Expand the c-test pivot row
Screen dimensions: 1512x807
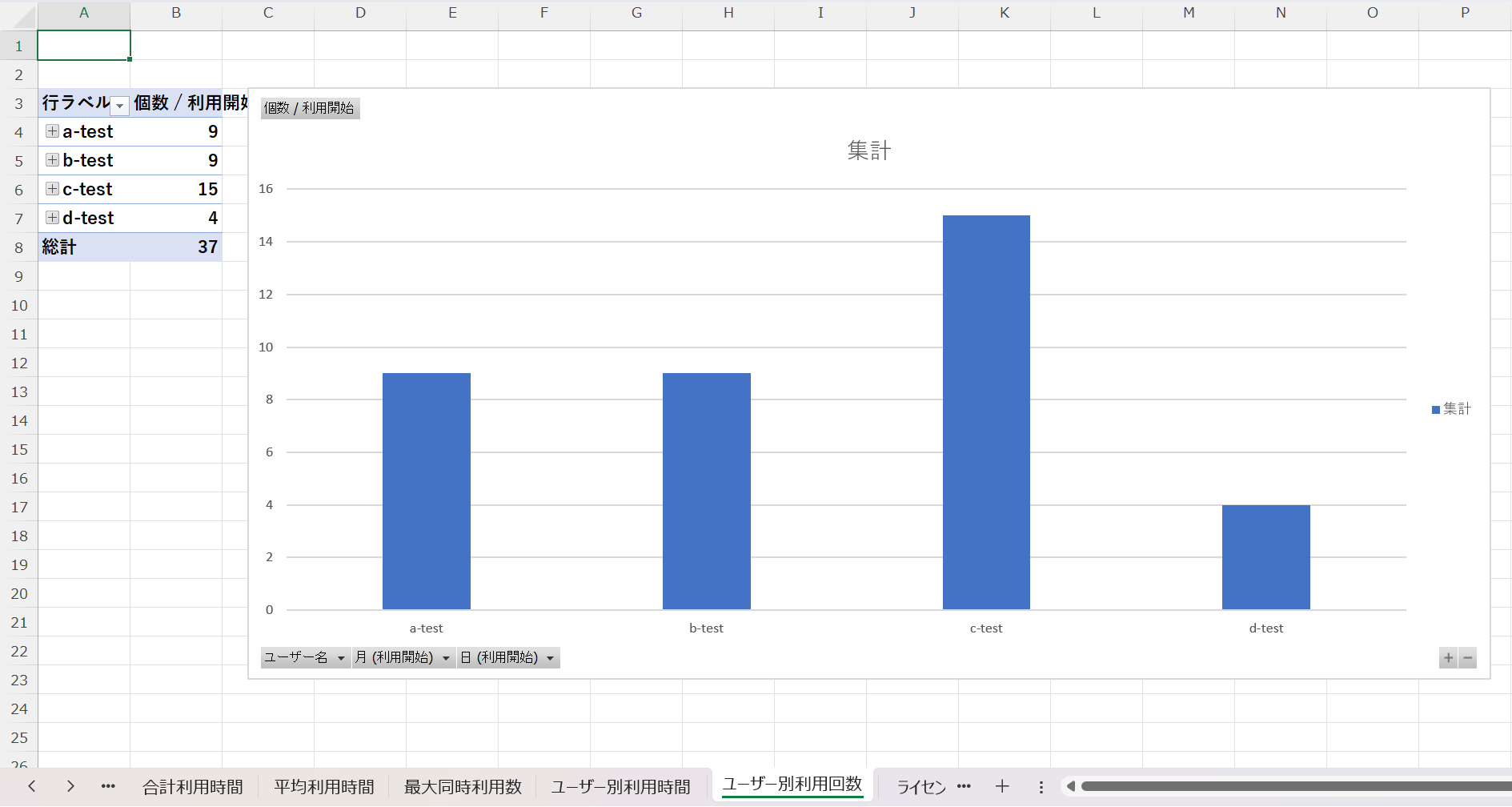coord(52,189)
